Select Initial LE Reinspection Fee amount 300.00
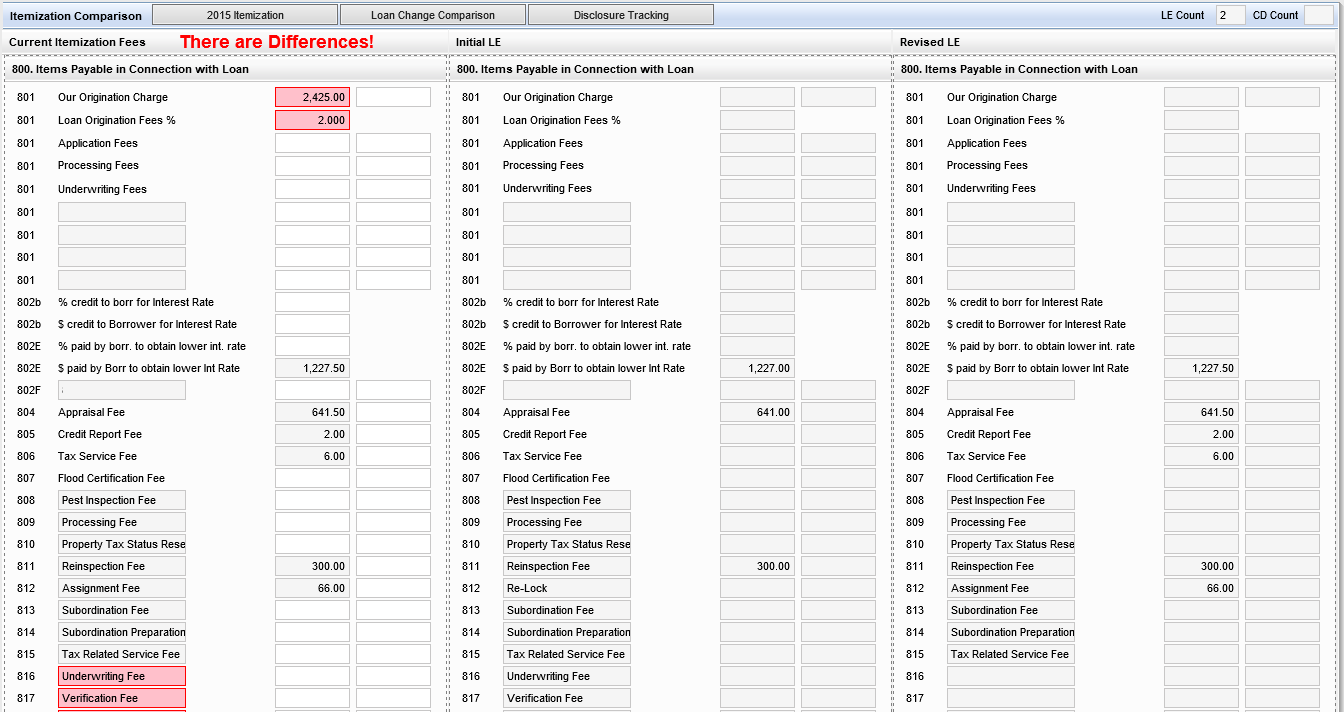The image size is (1344, 712). (x=757, y=566)
